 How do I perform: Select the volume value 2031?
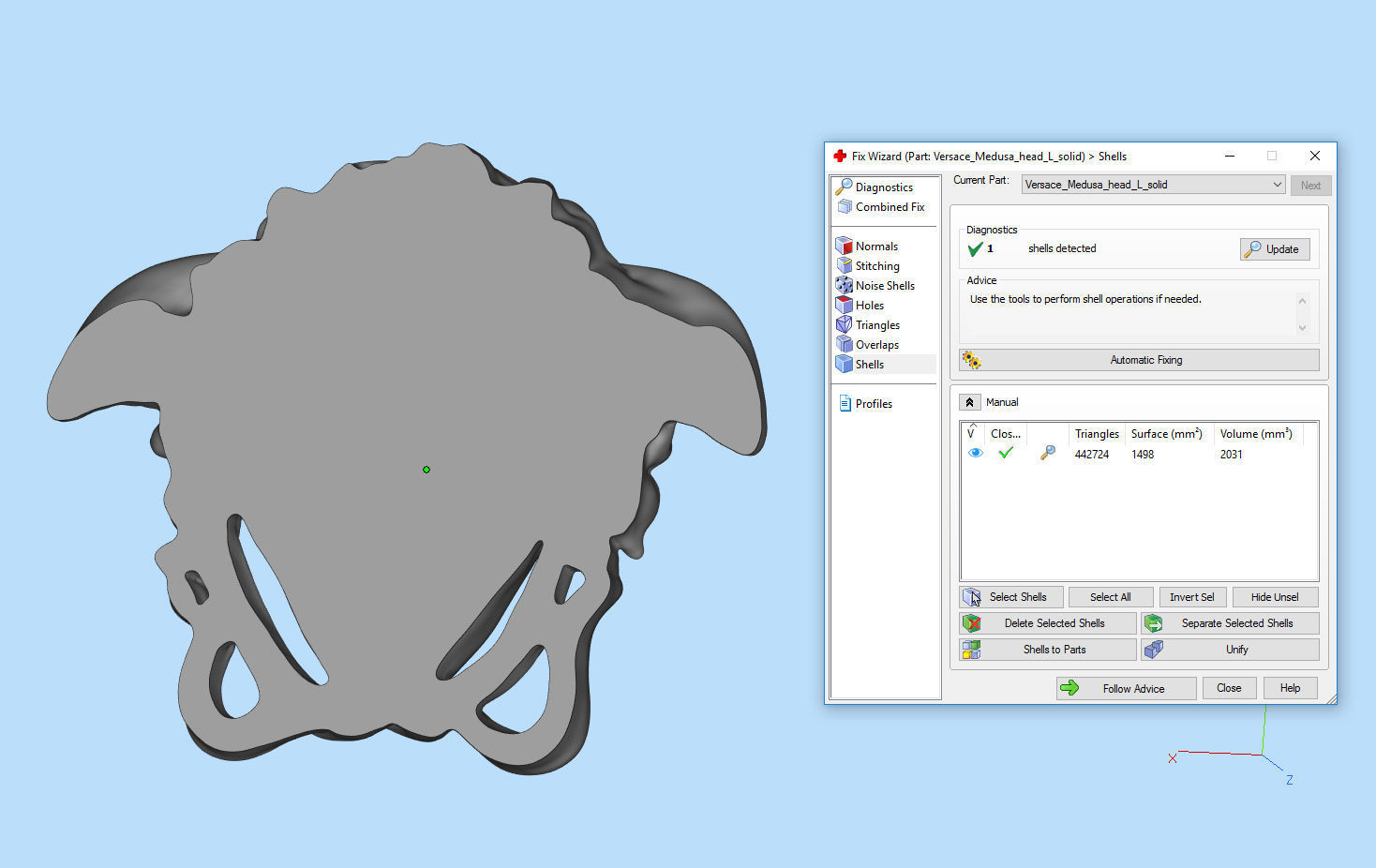[x=1231, y=455]
